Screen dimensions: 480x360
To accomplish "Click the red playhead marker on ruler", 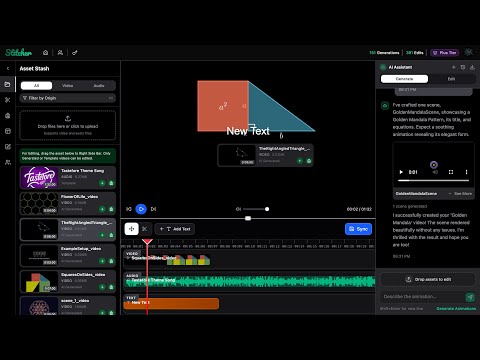I will tap(147, 241).
